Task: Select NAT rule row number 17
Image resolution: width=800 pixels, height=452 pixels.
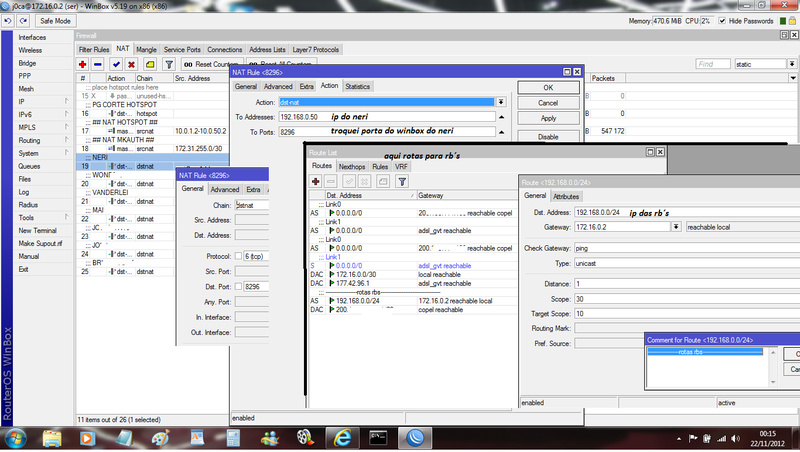Action: coord(153,131)
